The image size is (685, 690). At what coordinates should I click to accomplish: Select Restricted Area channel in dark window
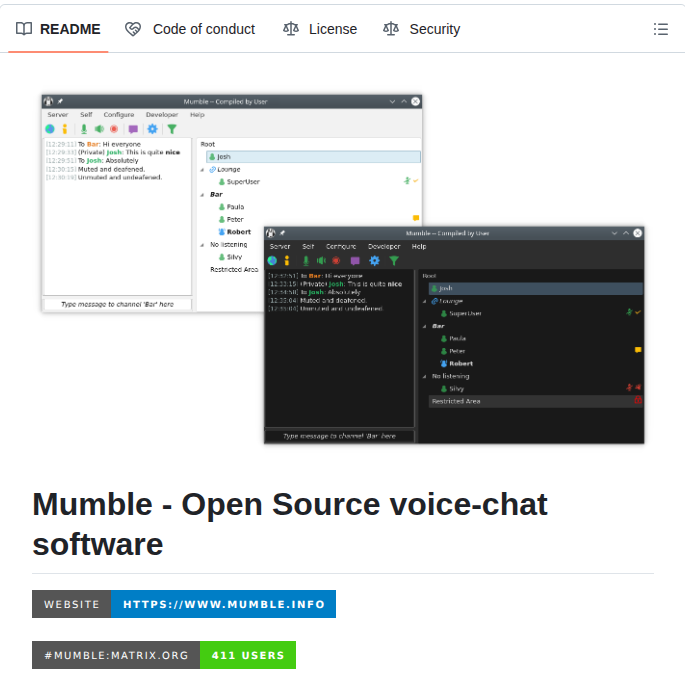point(535,401)
